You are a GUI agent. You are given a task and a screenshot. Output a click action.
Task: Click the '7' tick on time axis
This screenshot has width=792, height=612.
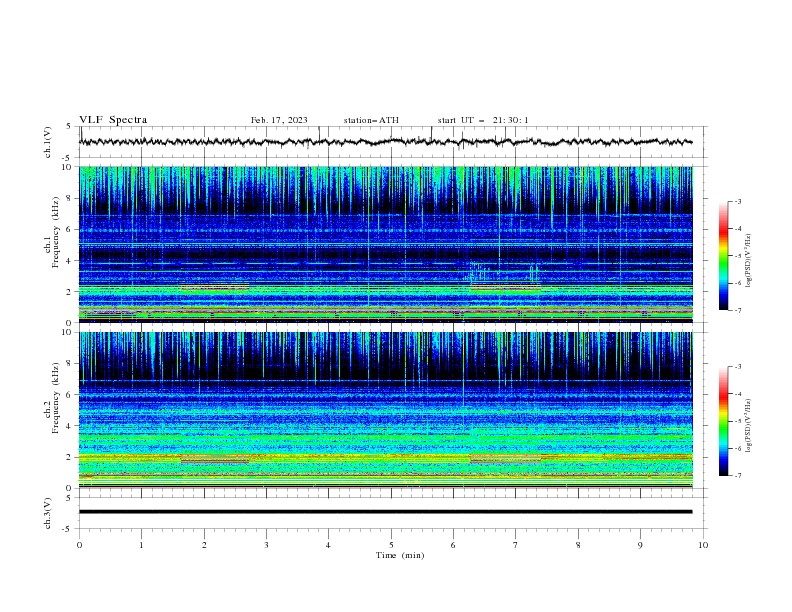[516, 545]
